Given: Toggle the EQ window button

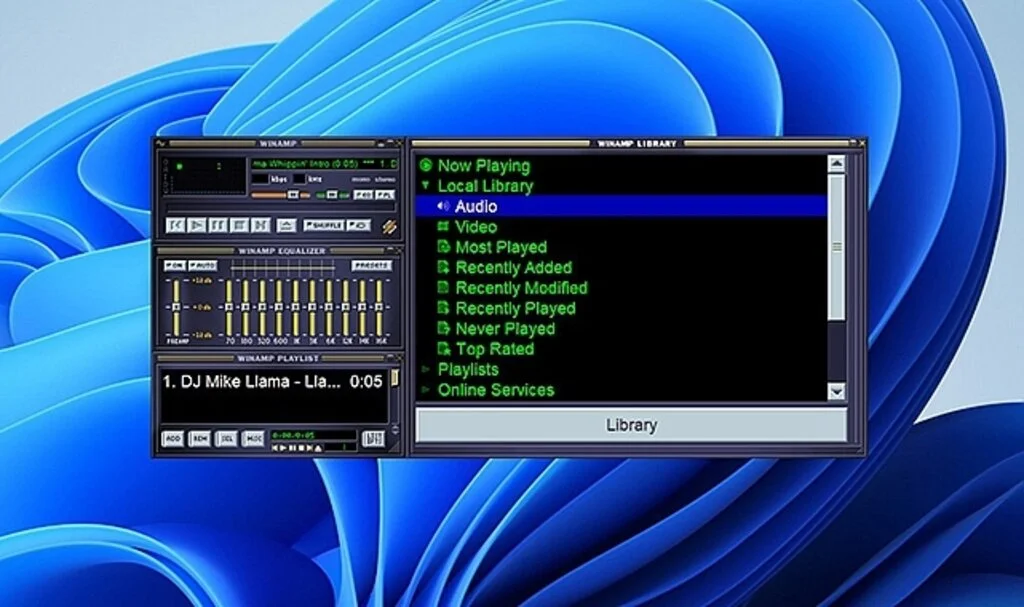Looking at the screenshot, I should click(x=363, y=195).
